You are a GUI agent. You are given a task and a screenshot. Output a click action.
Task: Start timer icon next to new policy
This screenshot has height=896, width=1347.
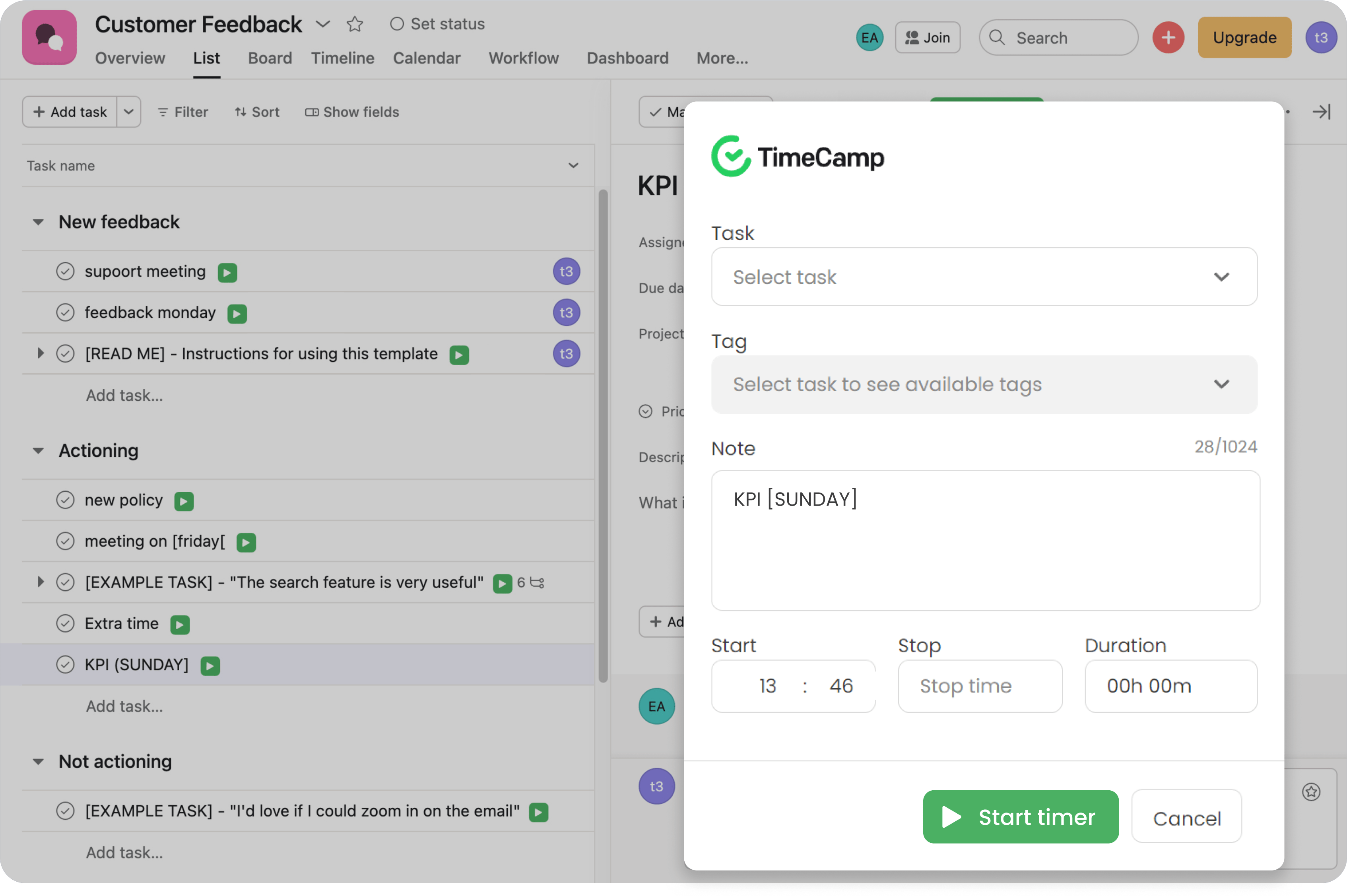coord(183,501)
